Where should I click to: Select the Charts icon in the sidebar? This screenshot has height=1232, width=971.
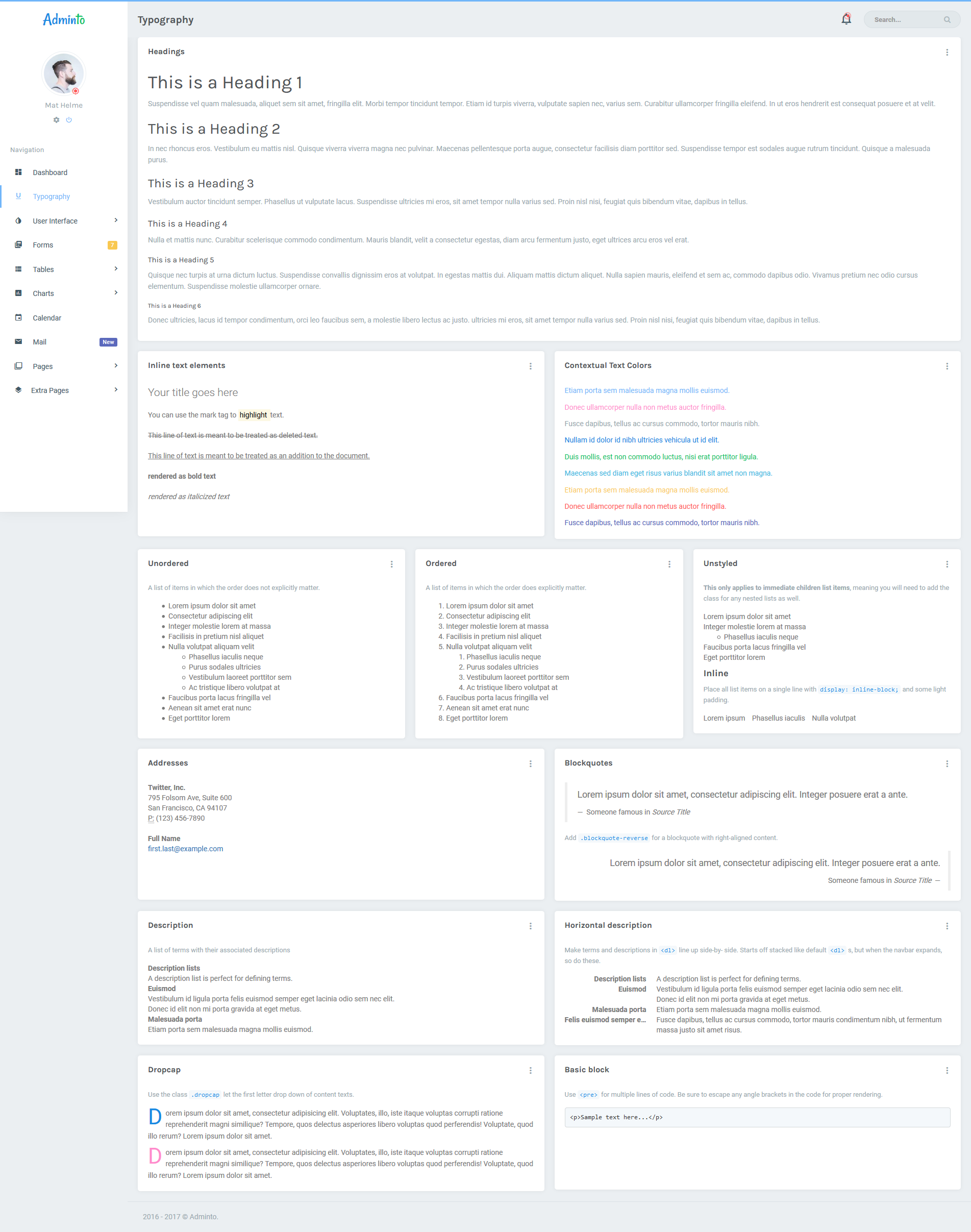19,293
